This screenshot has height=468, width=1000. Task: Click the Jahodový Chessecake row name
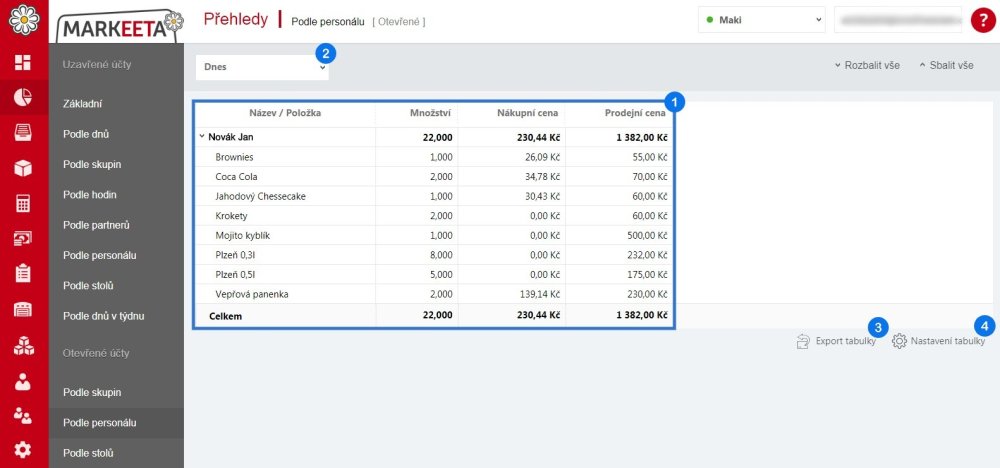[260, 196]
